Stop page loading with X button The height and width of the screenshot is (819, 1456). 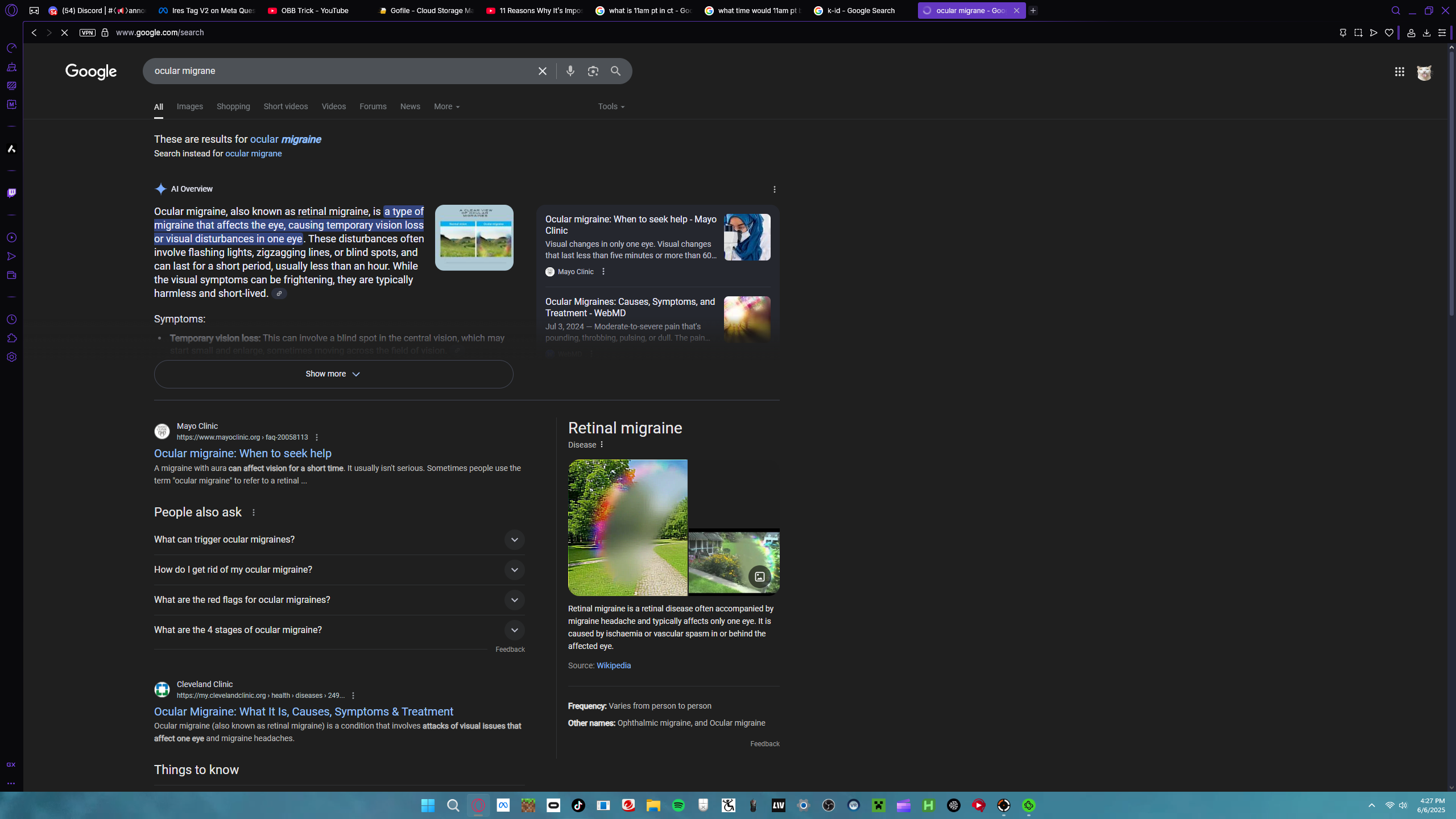tap(64, 33)
